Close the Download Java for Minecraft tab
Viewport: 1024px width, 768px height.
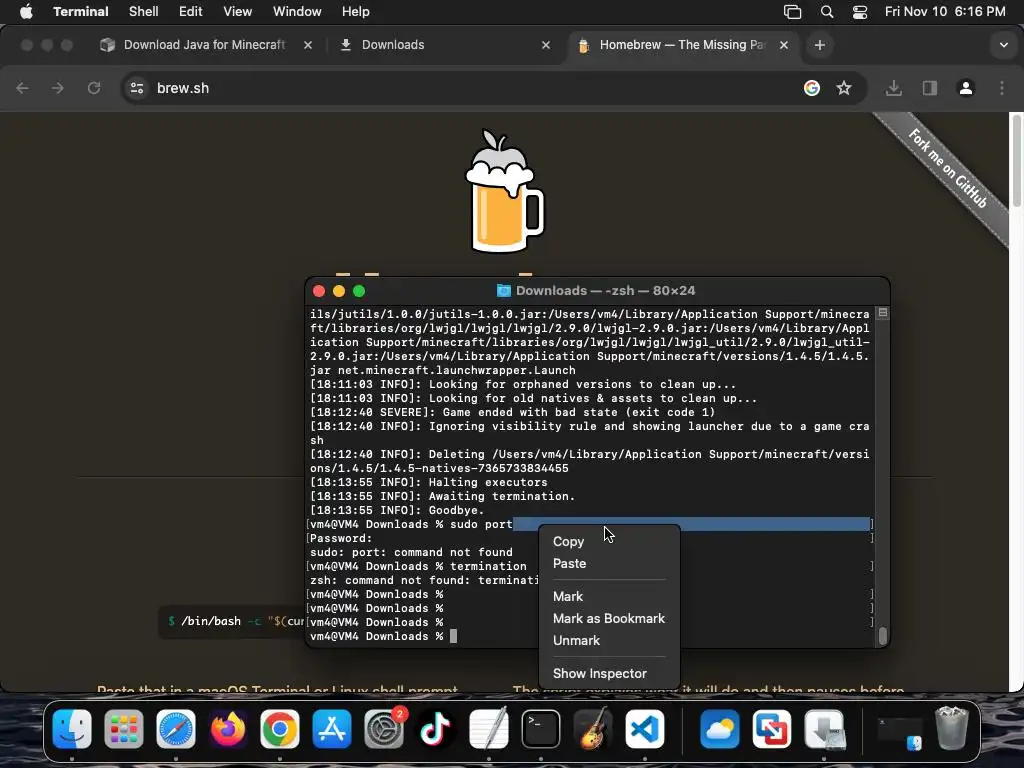308,45
